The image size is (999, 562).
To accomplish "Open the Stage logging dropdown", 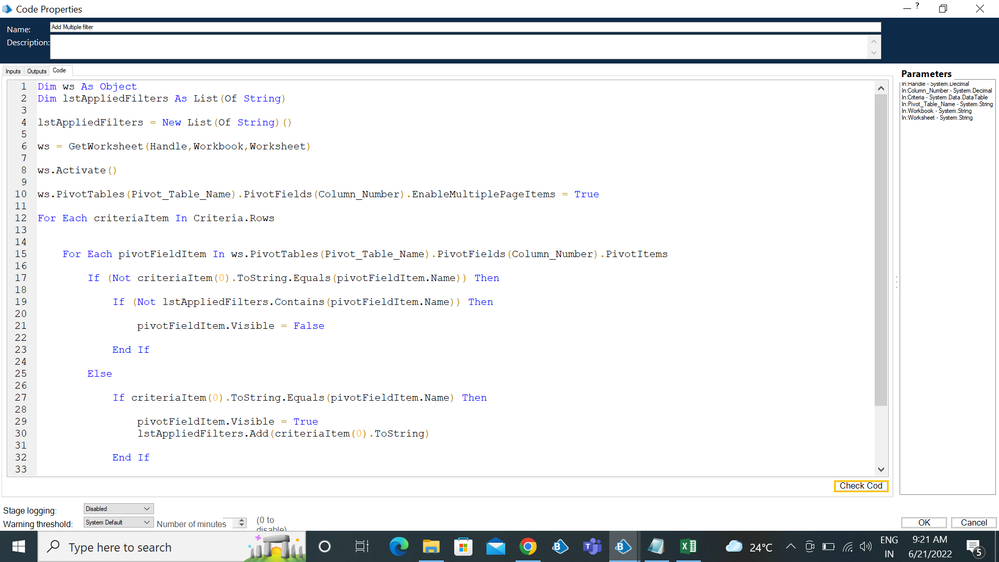I will (119, 508).
